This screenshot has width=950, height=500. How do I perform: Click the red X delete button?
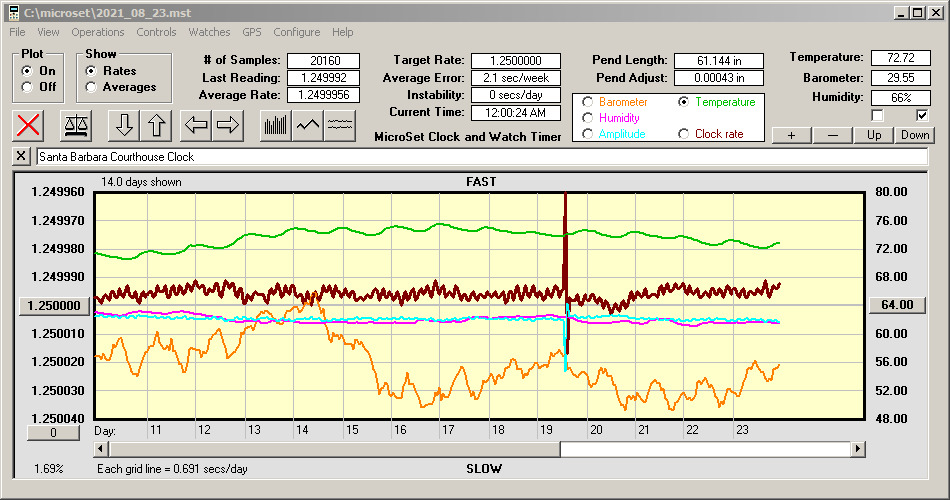click(x=28, y=125)
